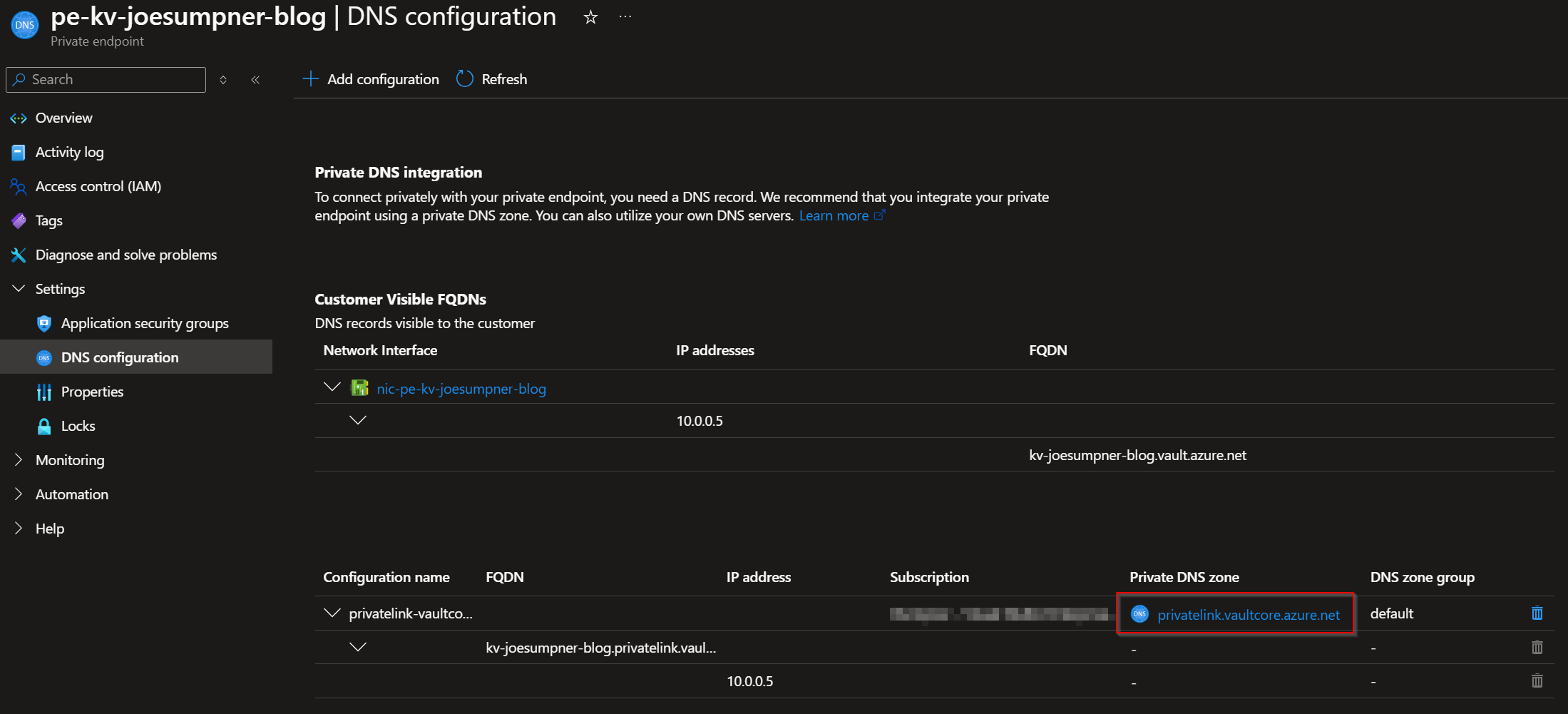Open Locks menu item
This screenshot has width=1568, height=714.
coord(78,427)
